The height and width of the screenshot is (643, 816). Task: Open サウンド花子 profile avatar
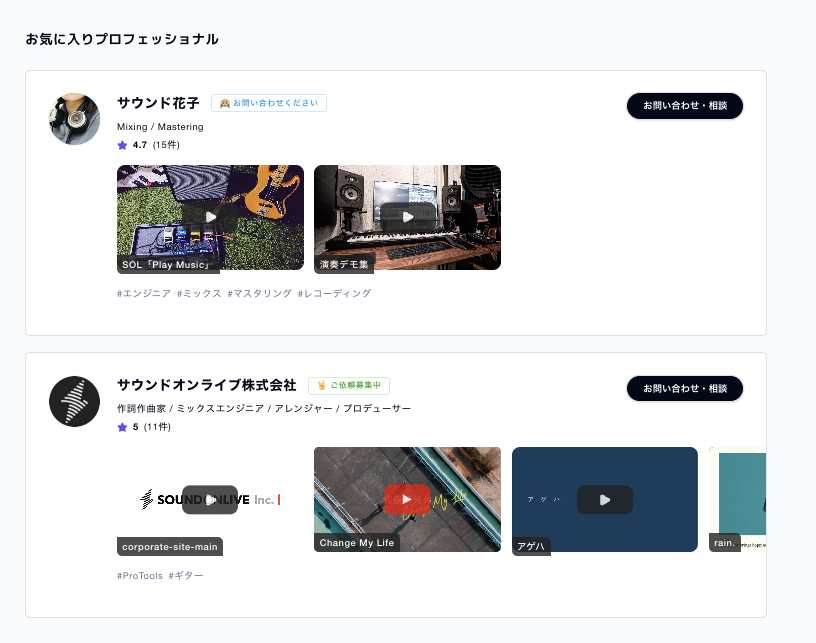(x=74, y=119)
